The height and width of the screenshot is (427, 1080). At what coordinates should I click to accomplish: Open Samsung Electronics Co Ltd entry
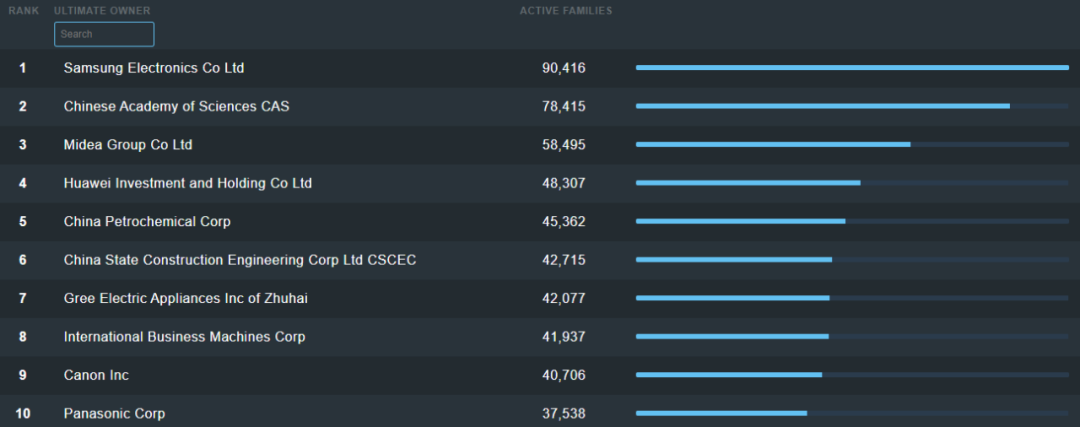pyautogui.click(x=154, y=68)
